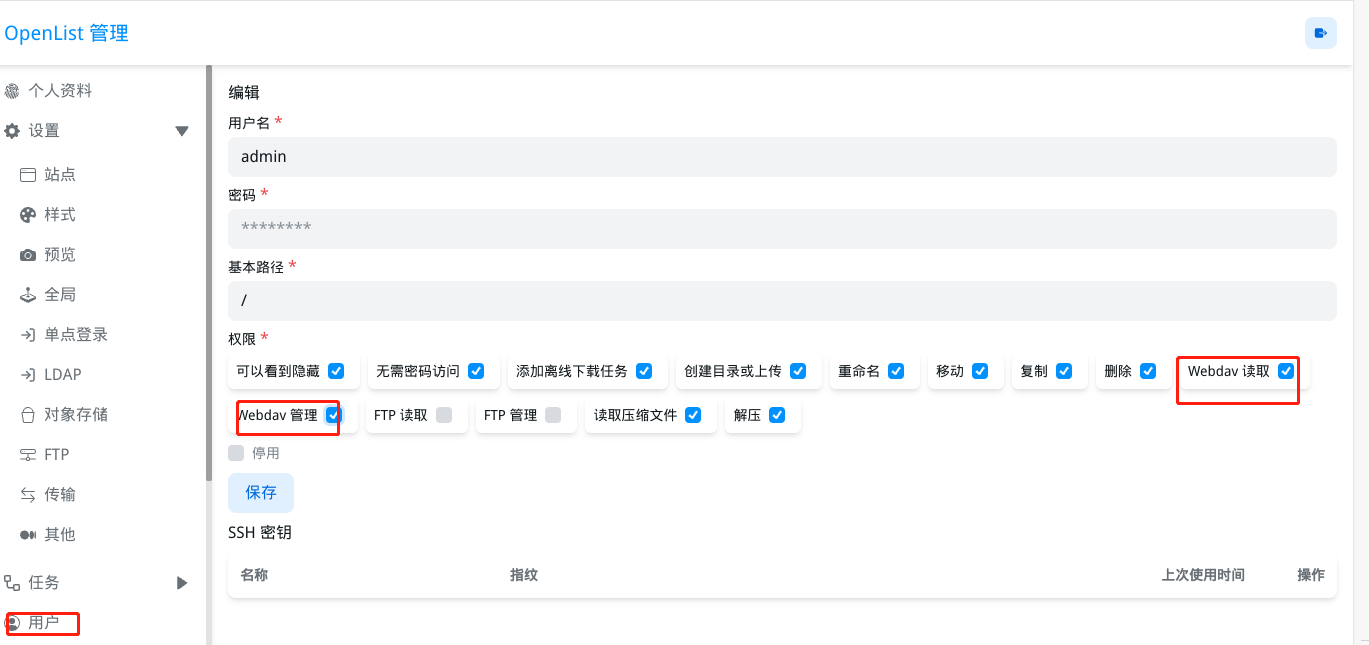This screenshot has width=1369, height=645.
Task: Click the login arrow icon beside LDAP
Action: (28, 375)
